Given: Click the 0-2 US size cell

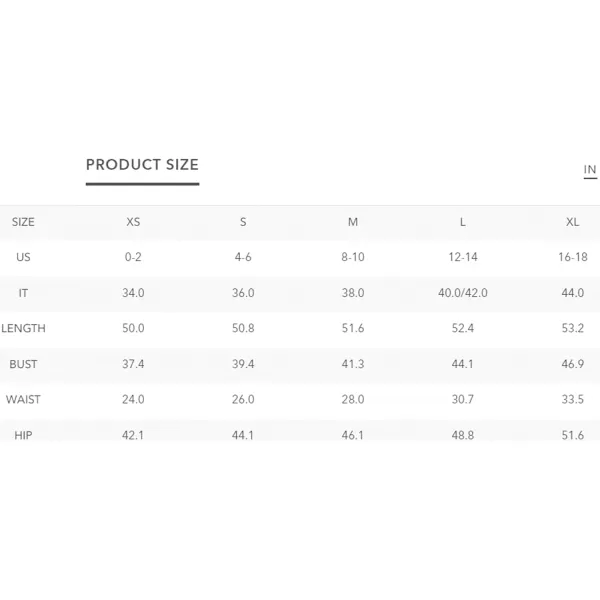Looking at the screenshot, I should [x=133, y=257].
